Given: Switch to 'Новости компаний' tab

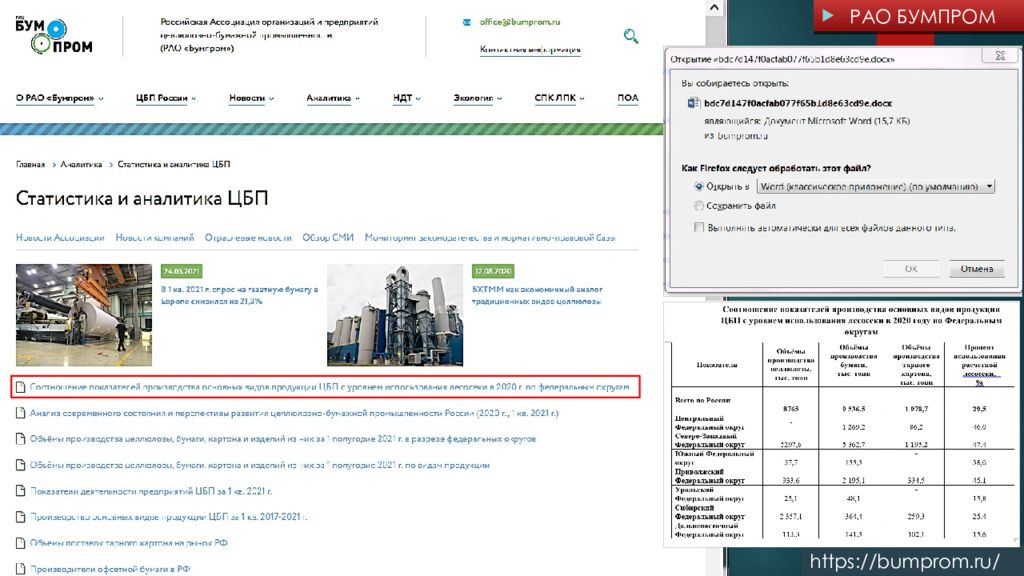Looking at the screenshot, I should [x=155, y=238].
